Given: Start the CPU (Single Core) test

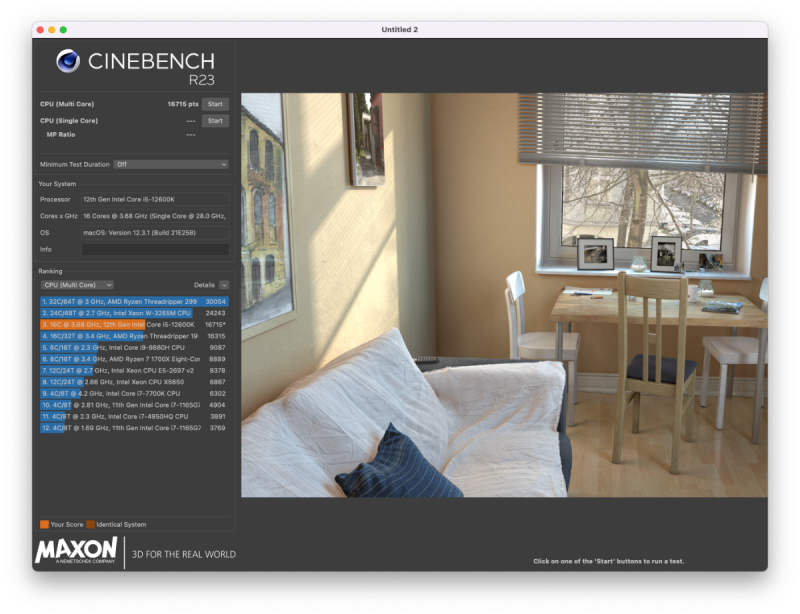Looking at the screenshot, I should click(215, 121).
